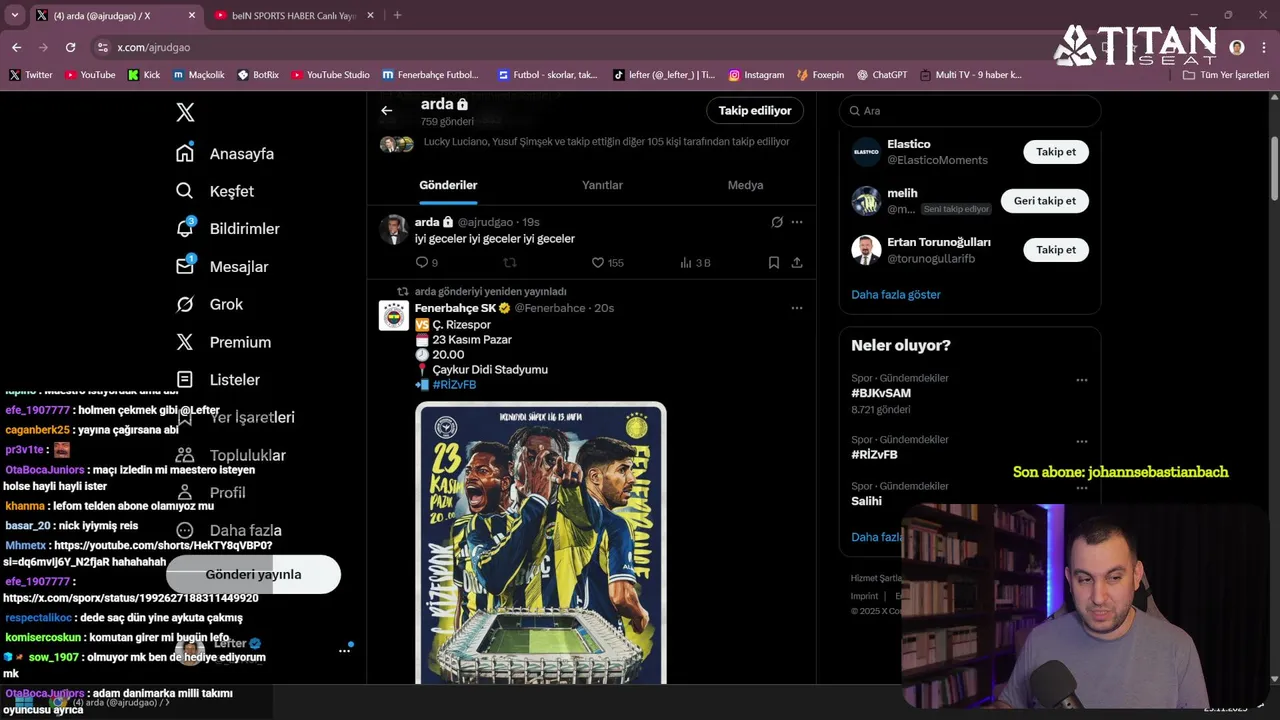Open more options for #BJKvSAM trend

1082,380
